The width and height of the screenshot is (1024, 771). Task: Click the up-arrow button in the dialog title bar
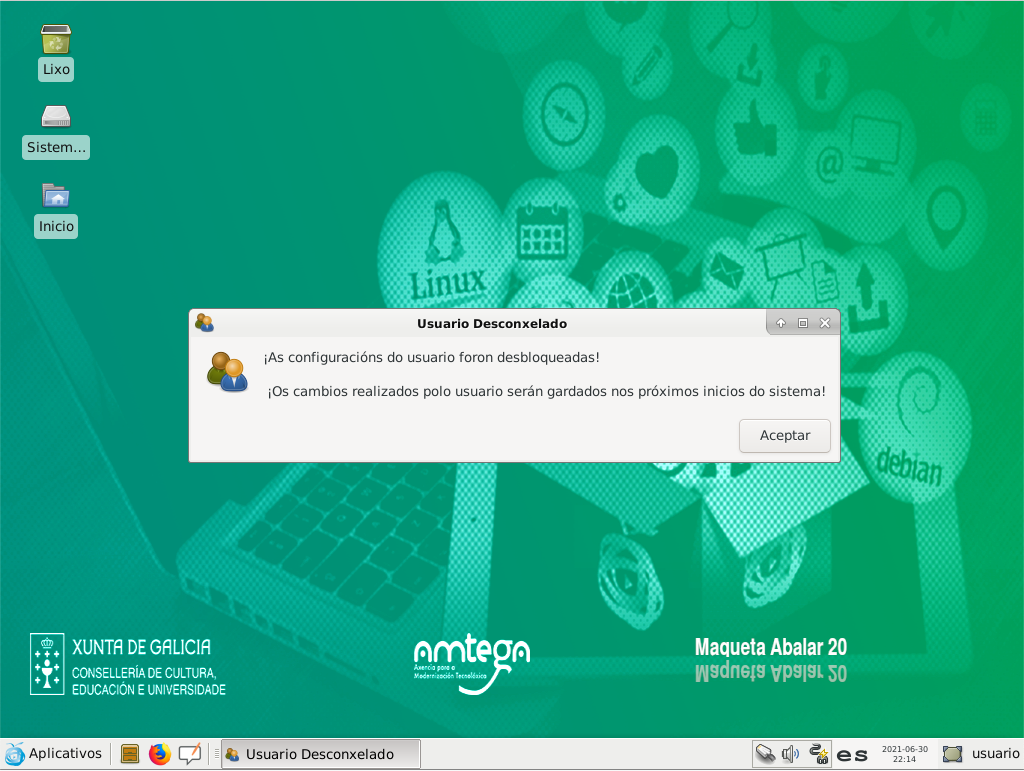781,323
